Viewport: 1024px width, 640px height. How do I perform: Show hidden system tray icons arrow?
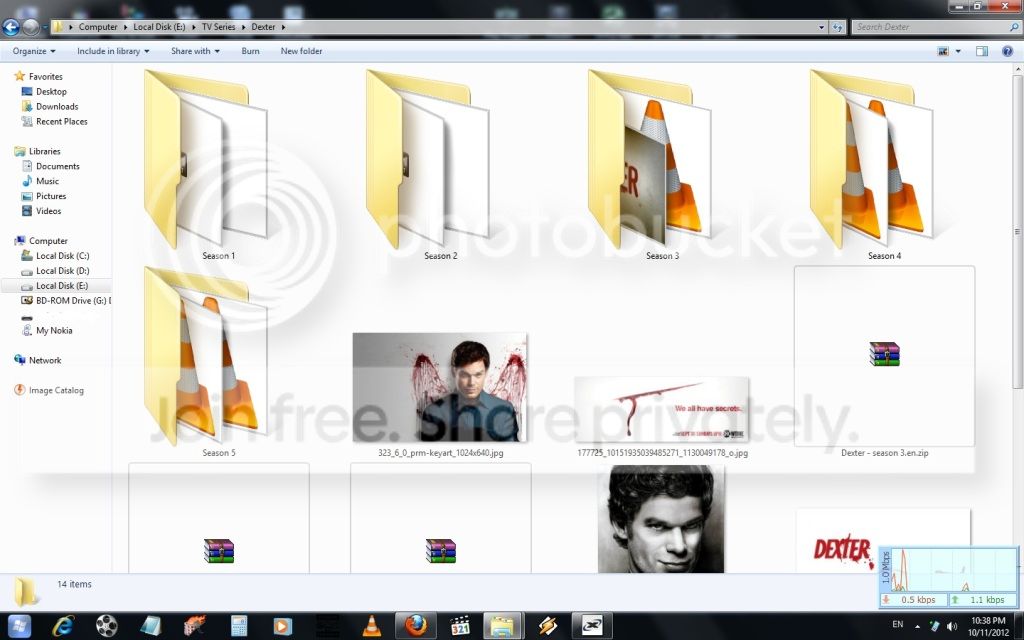click(x=918, y=626)
